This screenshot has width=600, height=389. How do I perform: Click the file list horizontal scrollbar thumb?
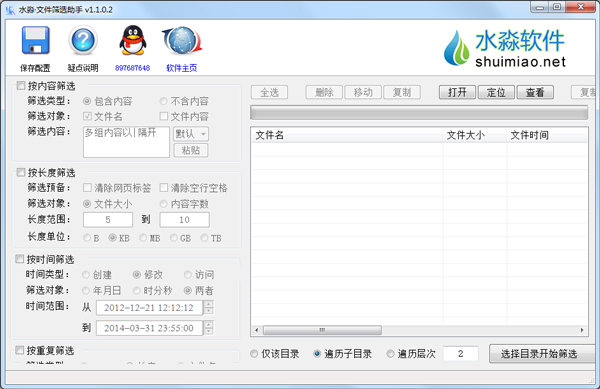[322, 330]
